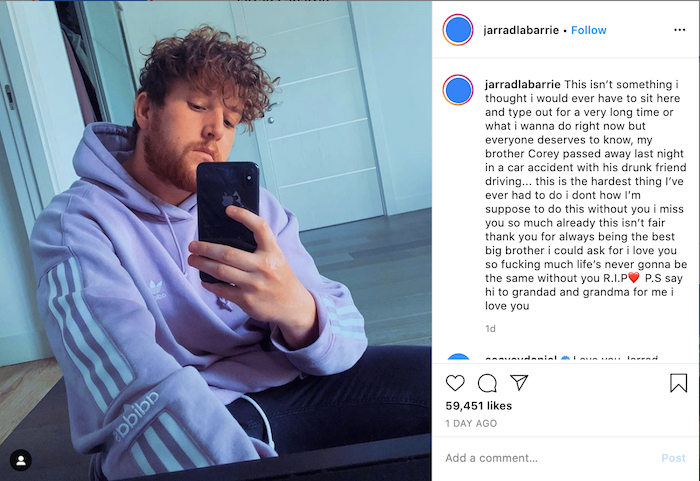Screen dimensions: 700x481
Task: Open jarradlabarrie username in header
Action: (521, 30)
